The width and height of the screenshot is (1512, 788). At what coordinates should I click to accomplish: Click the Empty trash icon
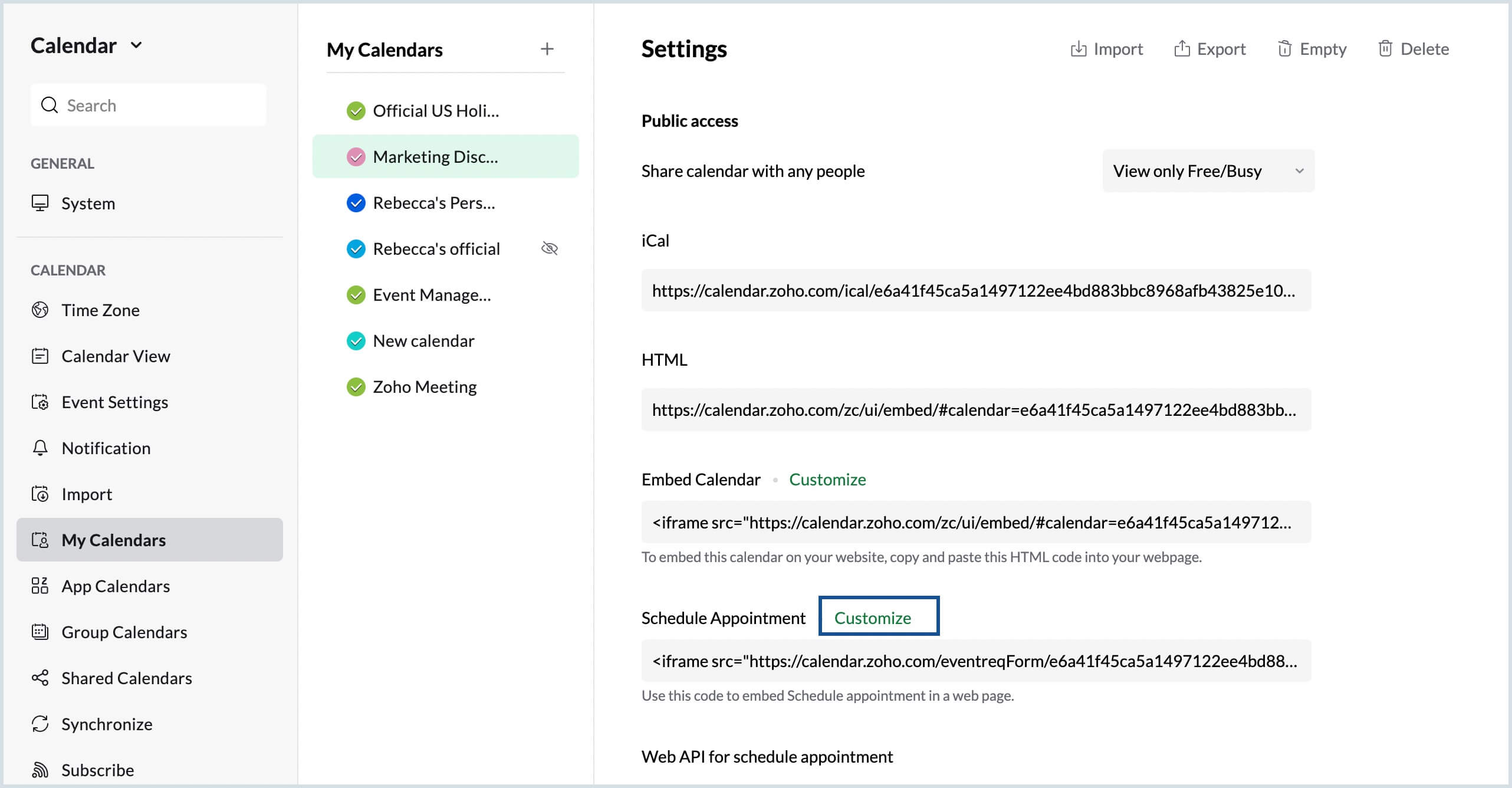coord(1284,49)
